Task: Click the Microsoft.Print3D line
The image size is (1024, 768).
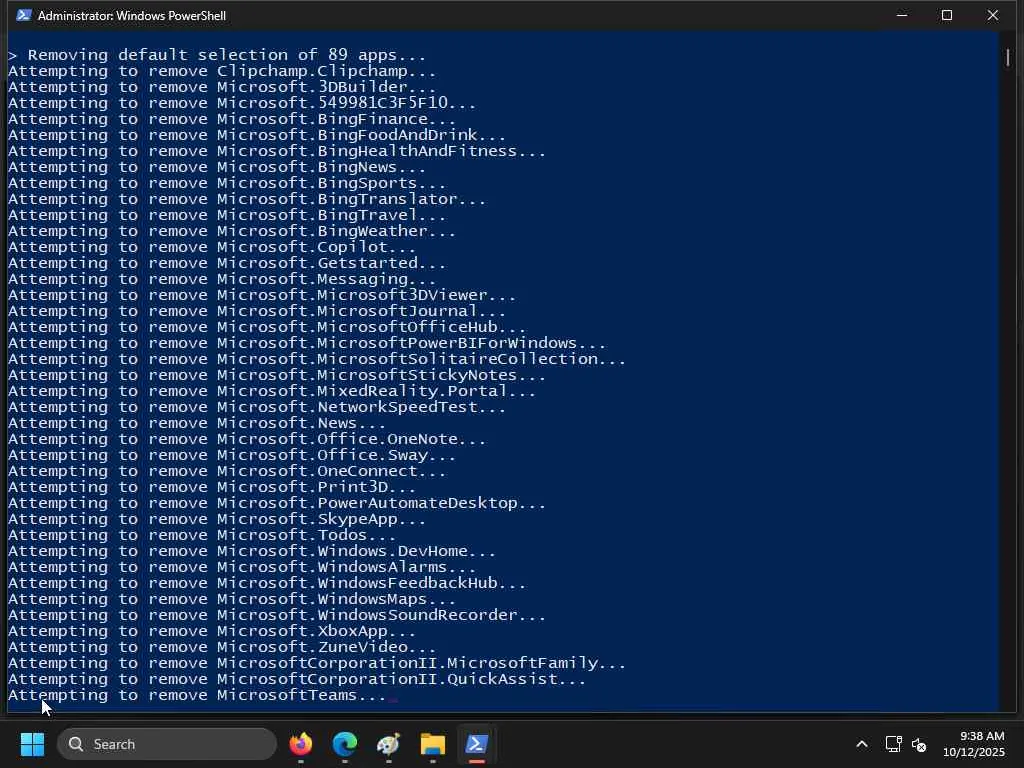Action: click(212, 487)
